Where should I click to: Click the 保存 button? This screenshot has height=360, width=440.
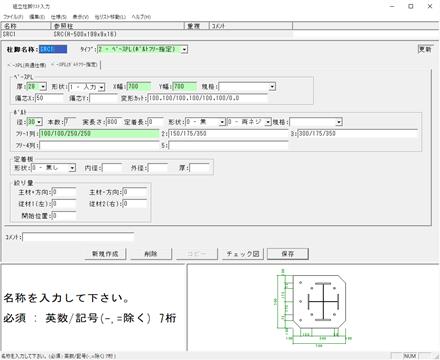[288, 254]
